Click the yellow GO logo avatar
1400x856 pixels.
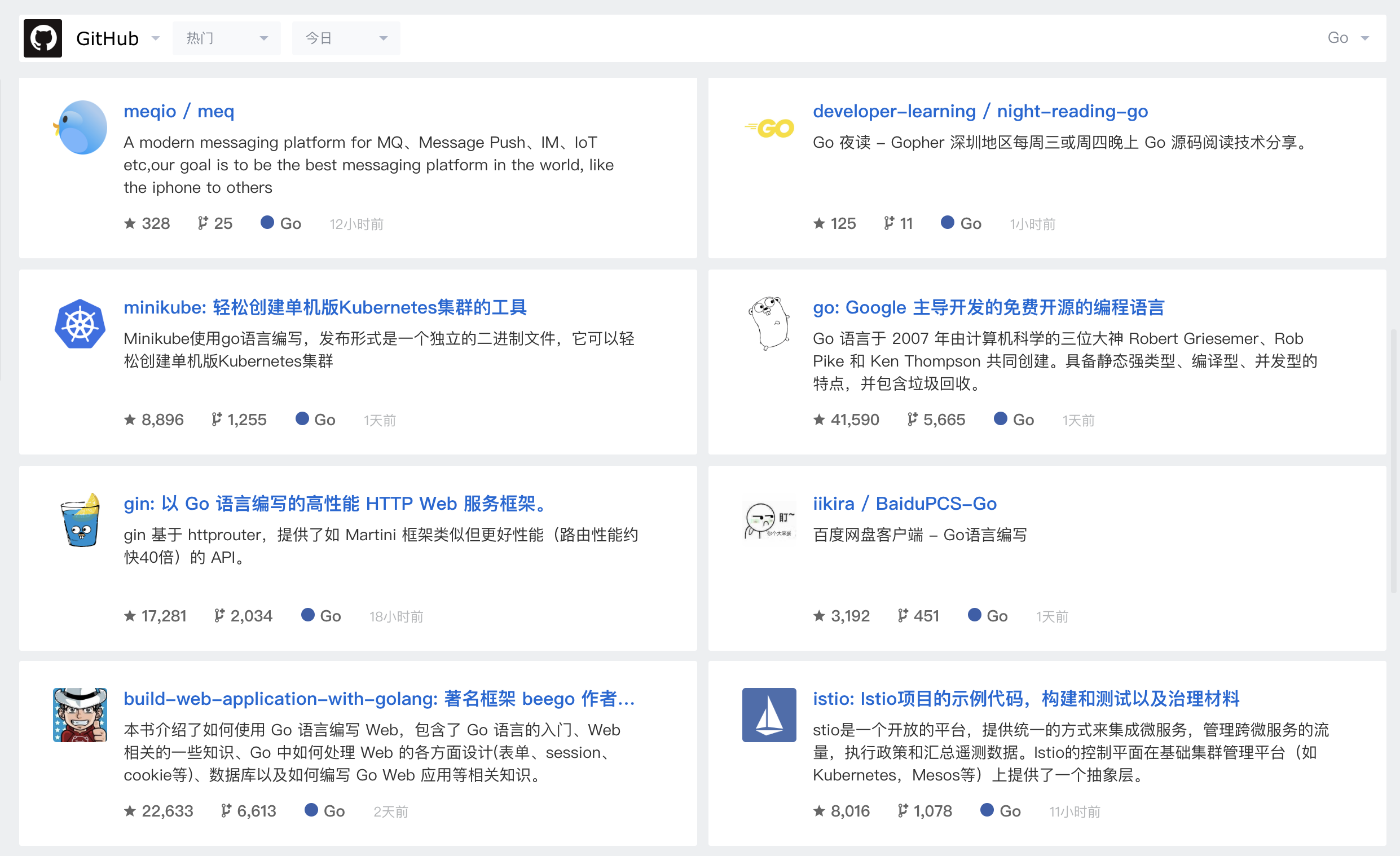tap(769, 129)
